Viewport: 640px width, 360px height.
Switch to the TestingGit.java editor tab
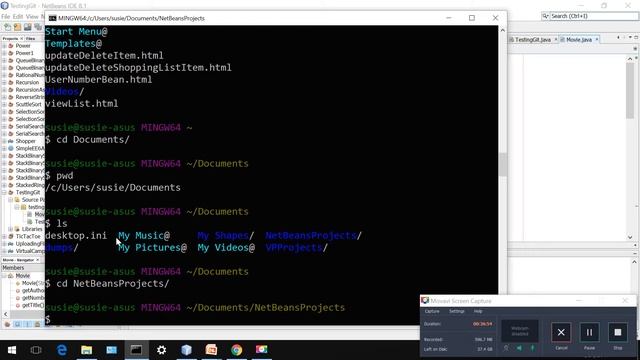pyautogui.click(x=533, y=40)
